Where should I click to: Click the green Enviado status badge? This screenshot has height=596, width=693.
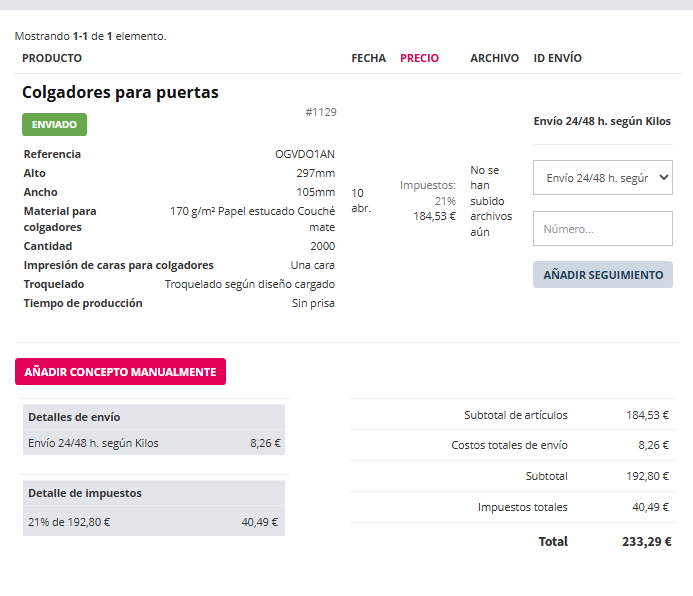tap(54, 125)
